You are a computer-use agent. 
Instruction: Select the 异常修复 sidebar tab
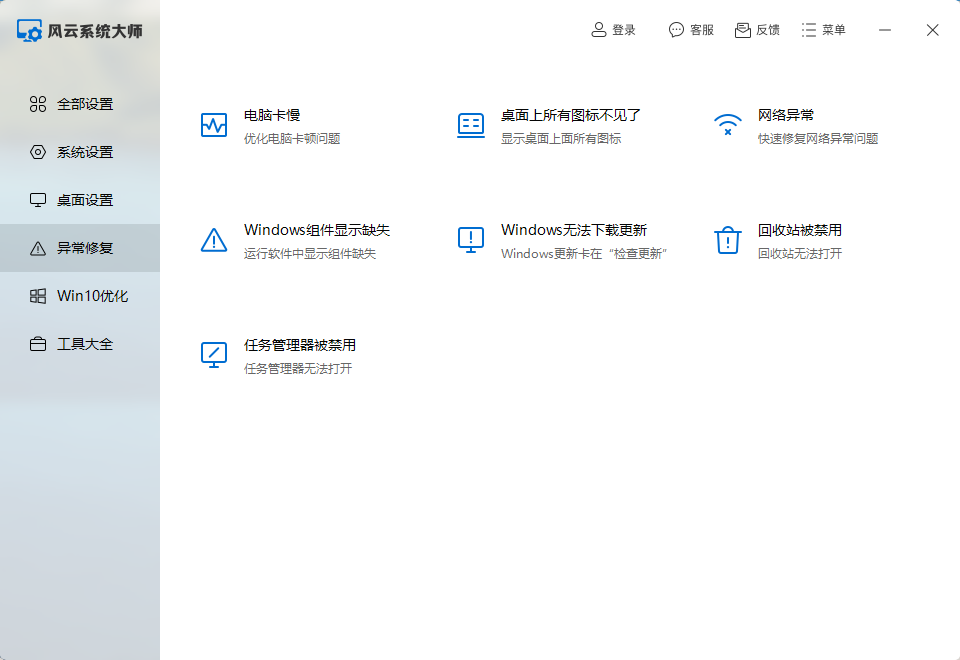pyautogui.click(x=80, y=248)
